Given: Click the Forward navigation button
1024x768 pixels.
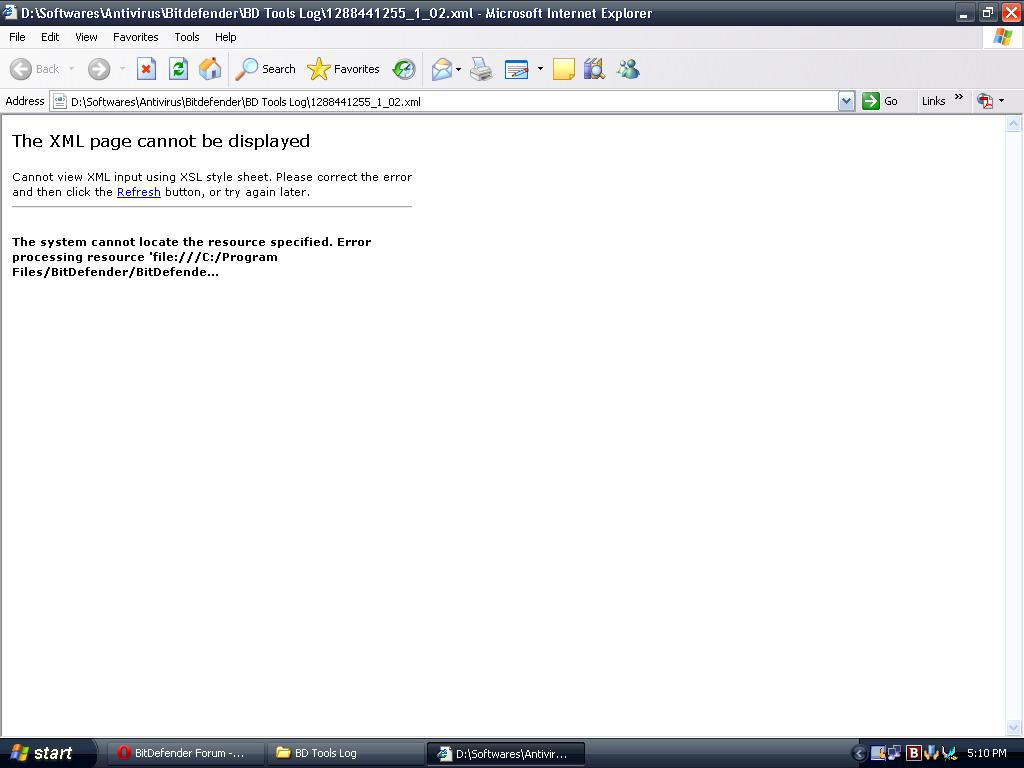Looking at the screenshot, I should (99, 69).
